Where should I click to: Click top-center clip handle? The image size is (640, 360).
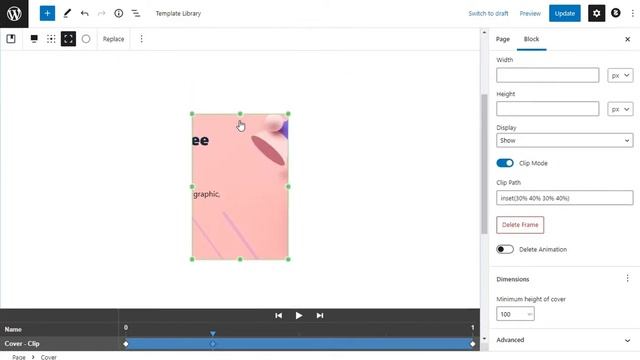[x=240, y=114]
